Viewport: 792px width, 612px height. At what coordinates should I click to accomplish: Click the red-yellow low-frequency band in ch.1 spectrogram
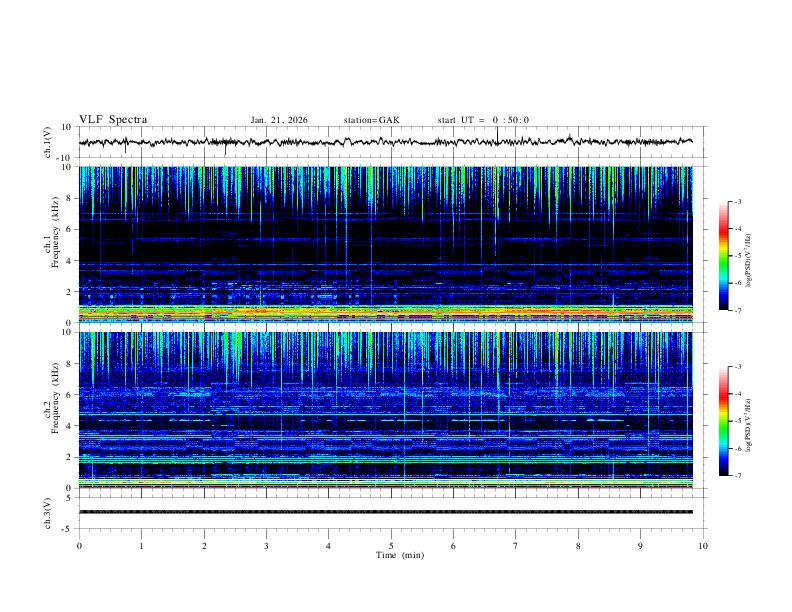click(385, 313)
